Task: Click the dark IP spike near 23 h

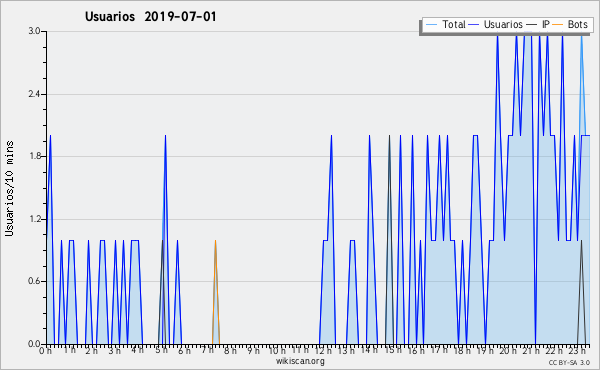Action: [x=582, y=292]
